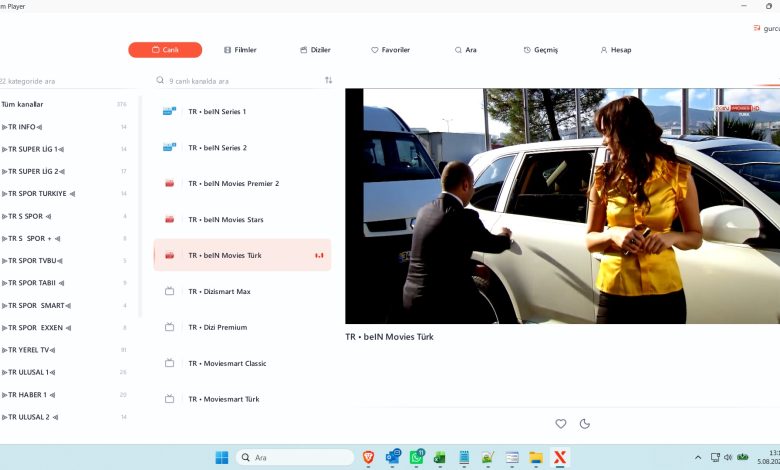This screenshot has height=470, width=780.
Task: Click the red X player taskbar icon
Action: [x=560, y=457]
